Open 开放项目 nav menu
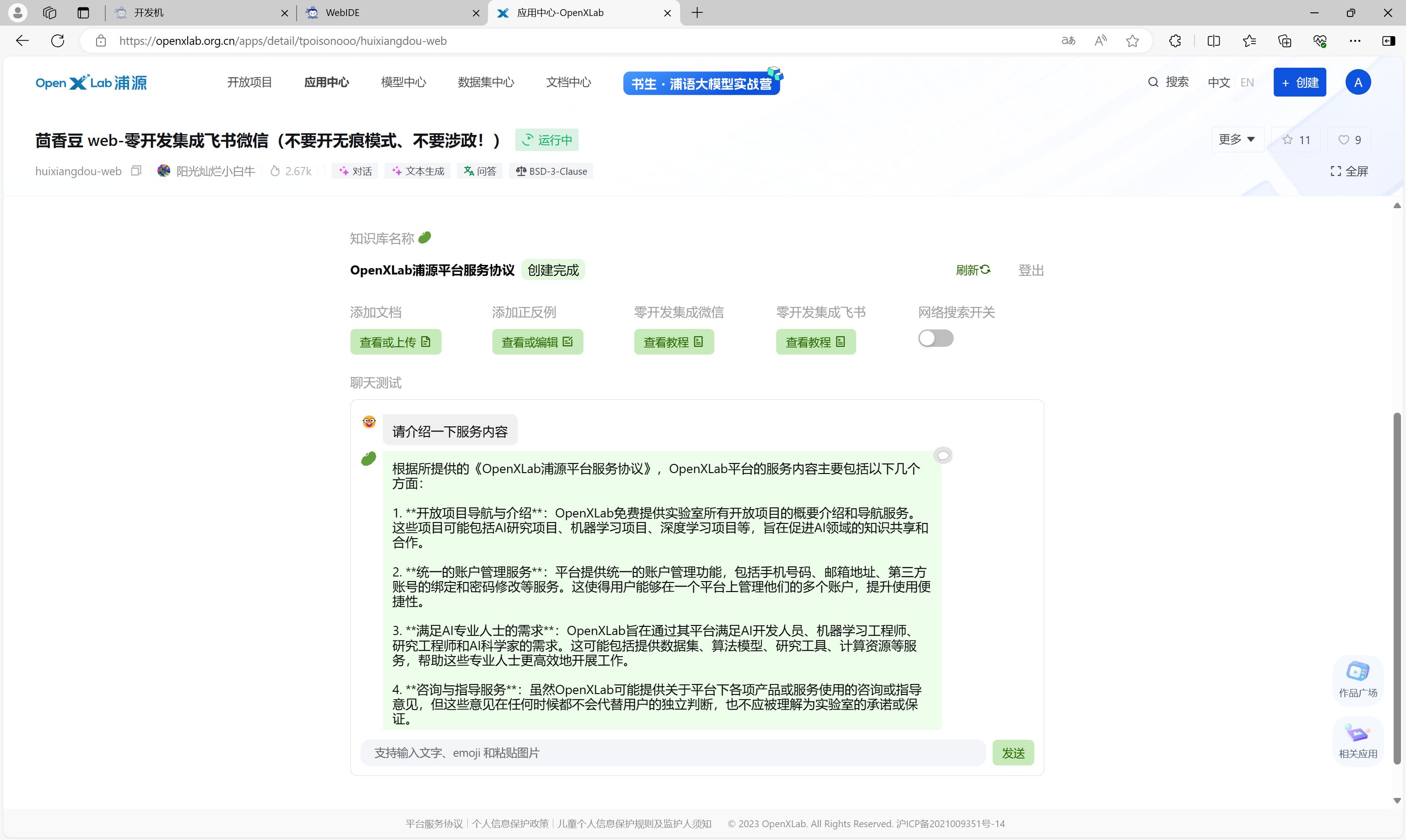Screen dimensions: 1406x840 point(250,82)
